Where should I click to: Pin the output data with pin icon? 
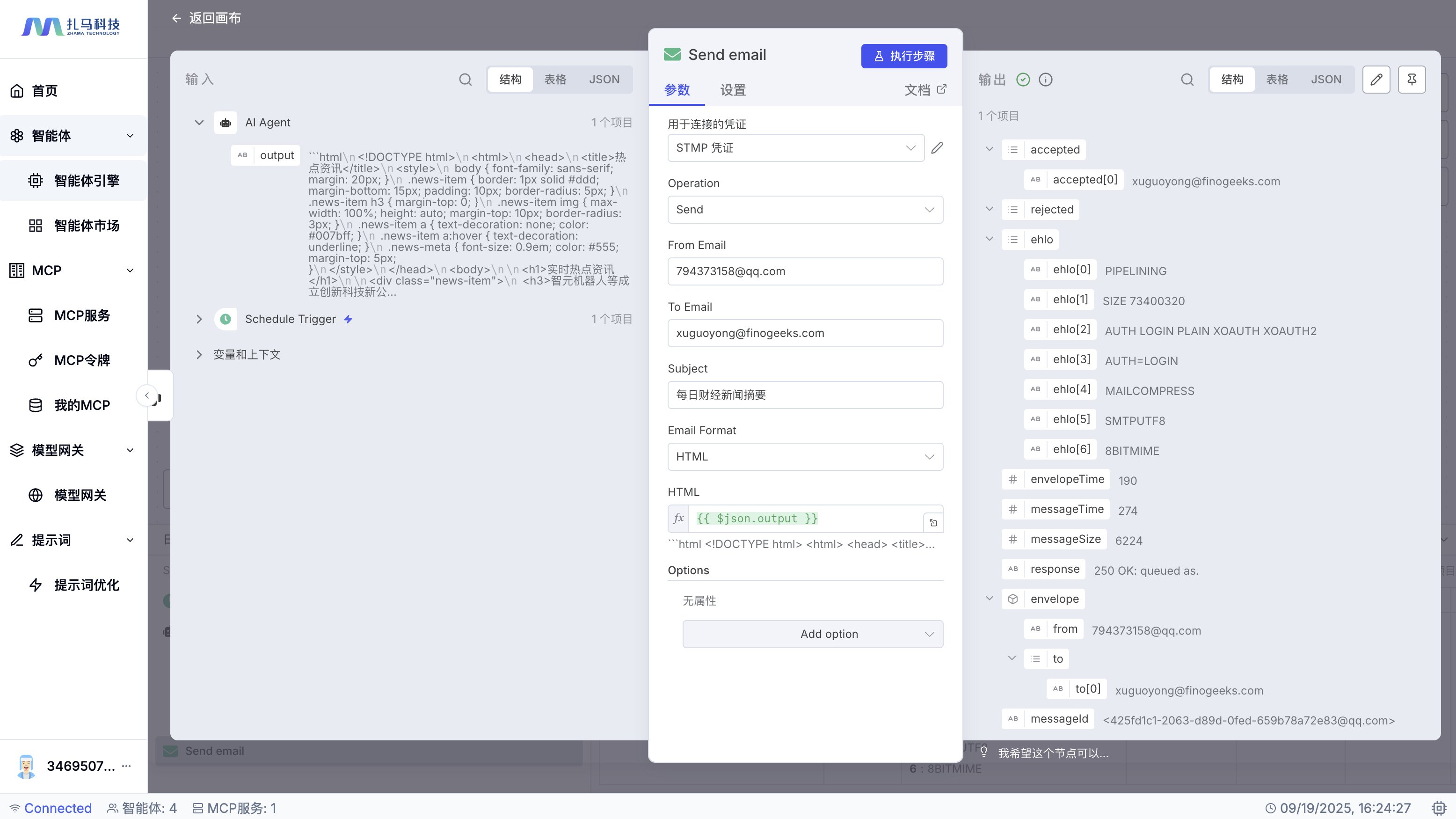click(1412, 80)
